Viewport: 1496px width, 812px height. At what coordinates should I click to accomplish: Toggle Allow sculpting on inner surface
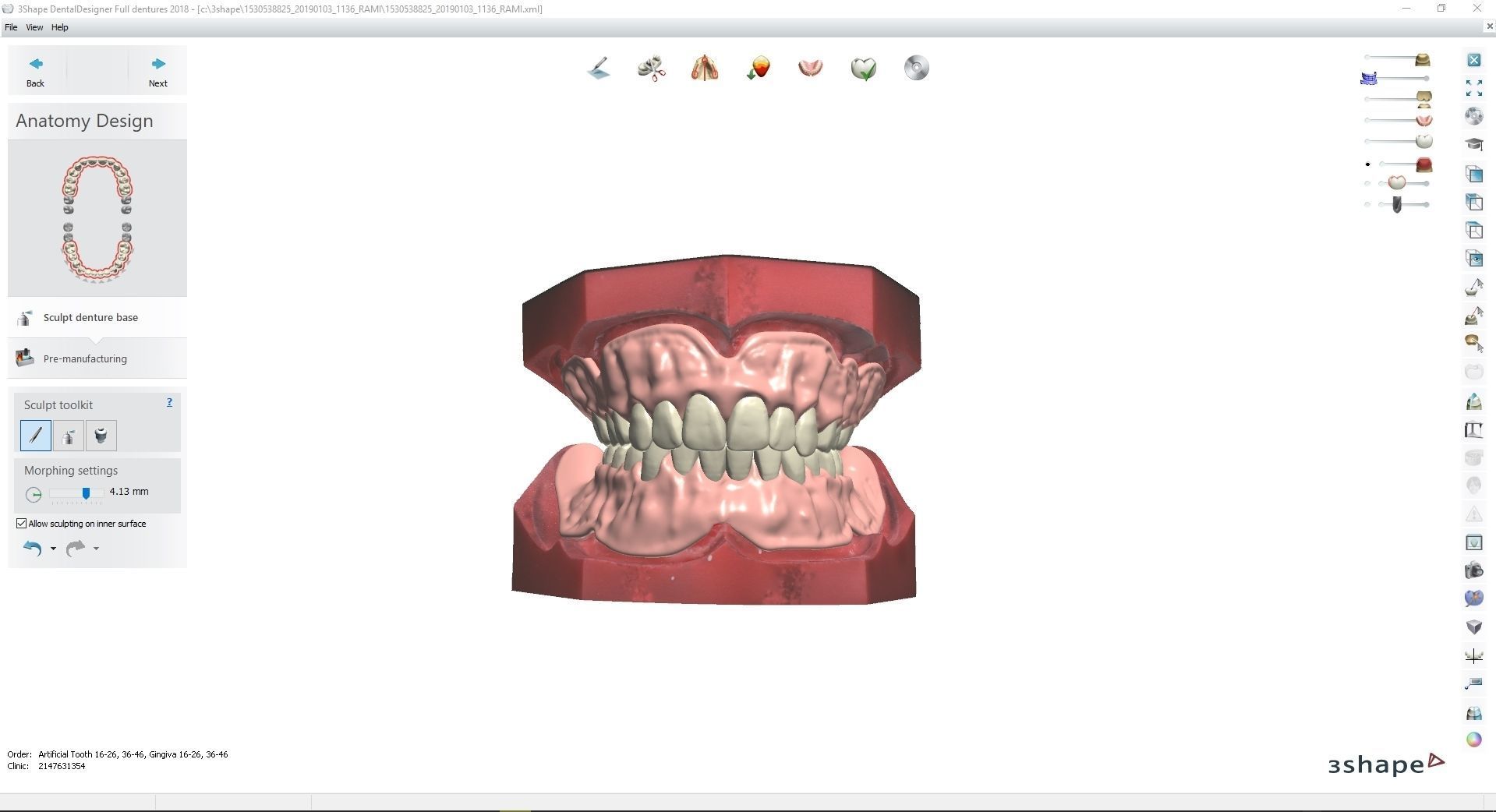pyautogui.click(x=22, y=524)
